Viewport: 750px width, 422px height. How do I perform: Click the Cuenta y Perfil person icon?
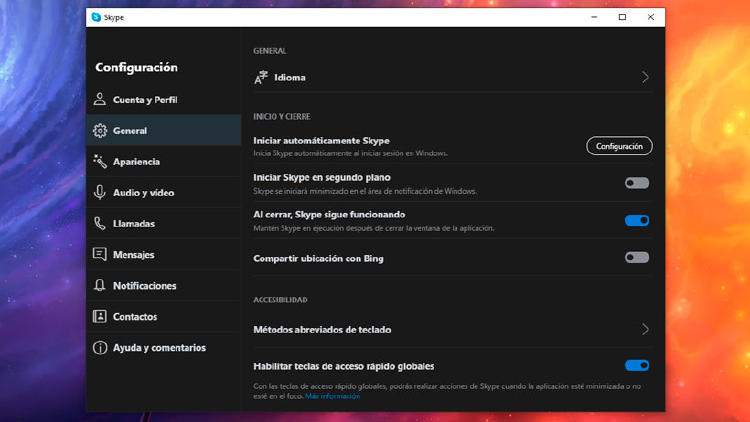pos(100,100)
